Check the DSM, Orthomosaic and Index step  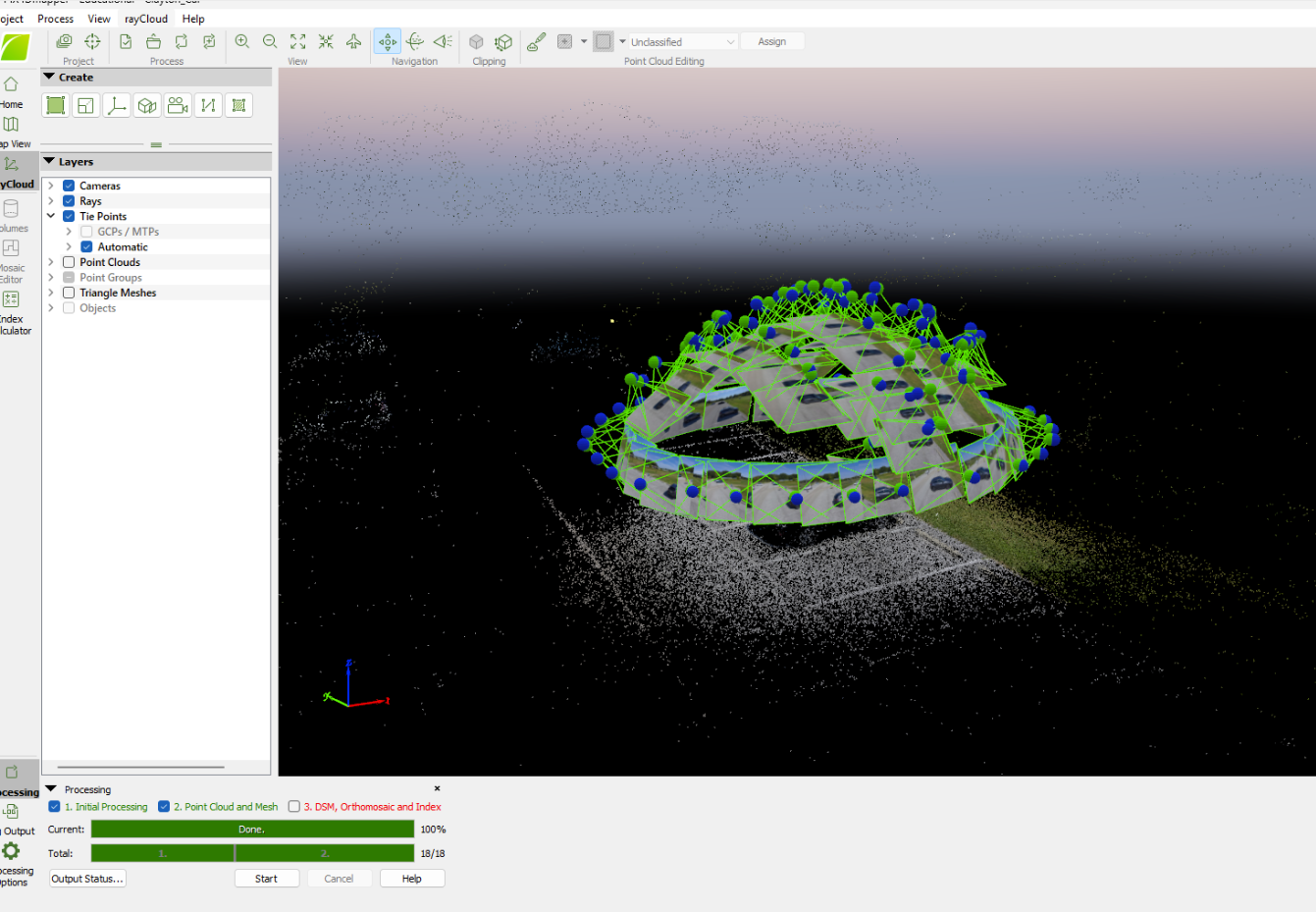pos(293,807)
